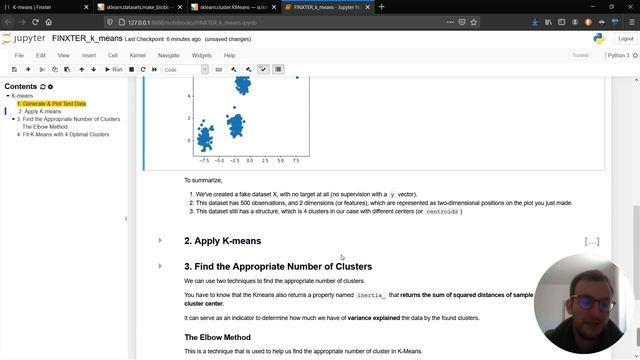Image resolution: width=640 pixels, height=360 pixels.
Task: Jump to '1. Generate & Plot Test Data'
Action: click(51, 104)
